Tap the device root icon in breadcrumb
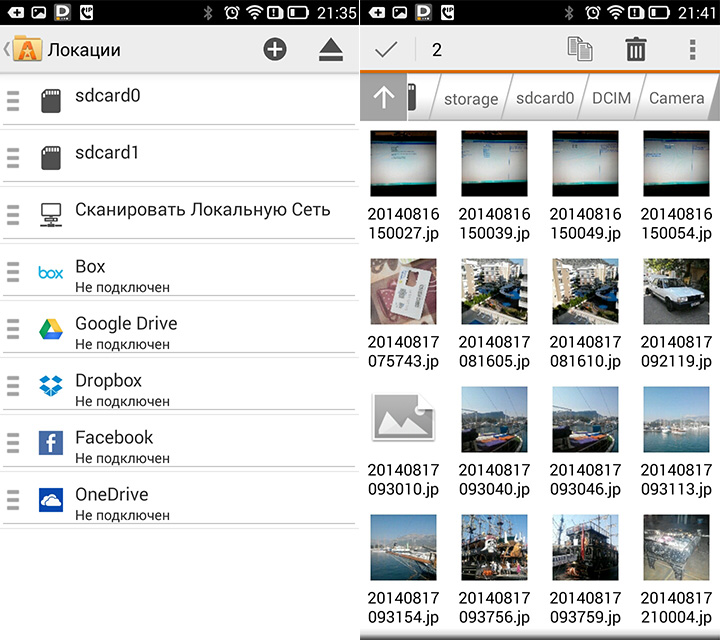 coord(412,97)
